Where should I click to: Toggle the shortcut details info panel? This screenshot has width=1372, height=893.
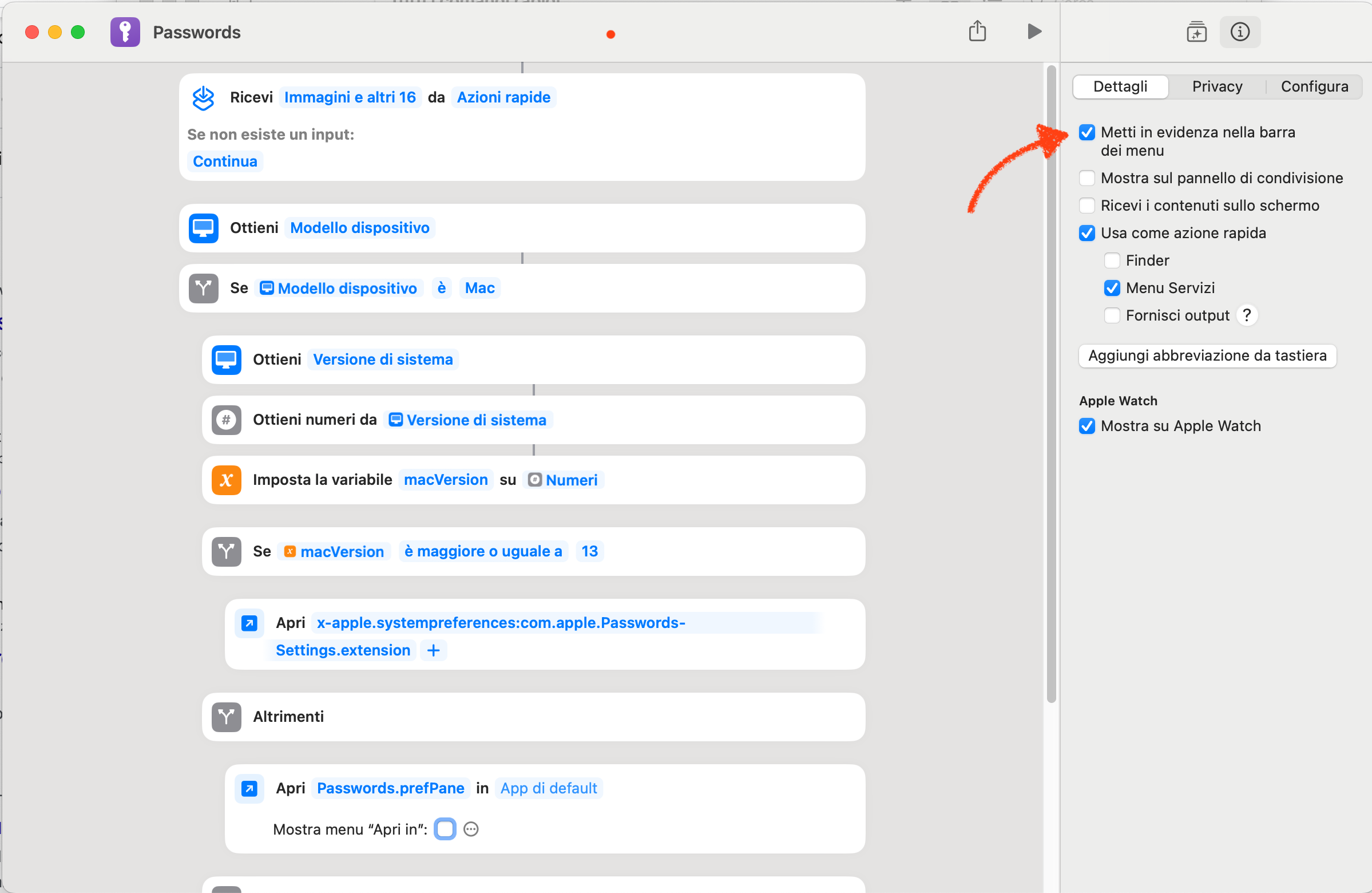click(x=1239, y=31)
